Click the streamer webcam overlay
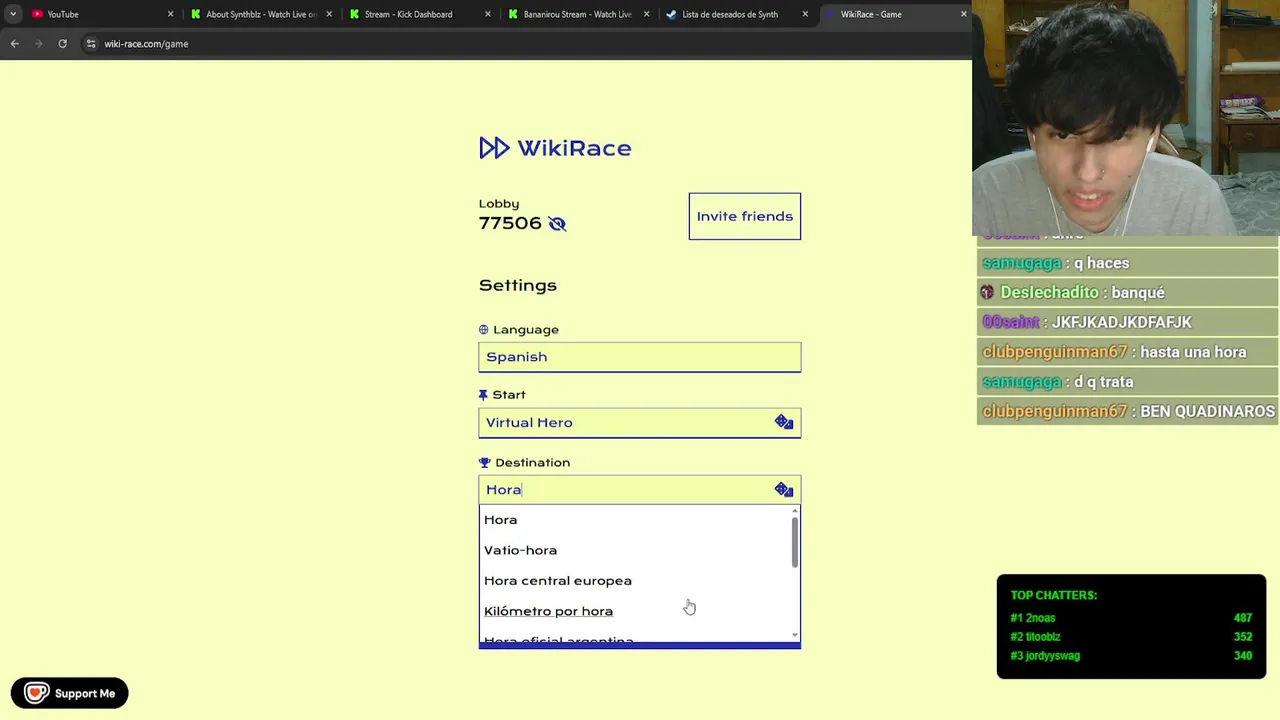1280x720 pixels. pyautogui.click(x=1126, y=118)
